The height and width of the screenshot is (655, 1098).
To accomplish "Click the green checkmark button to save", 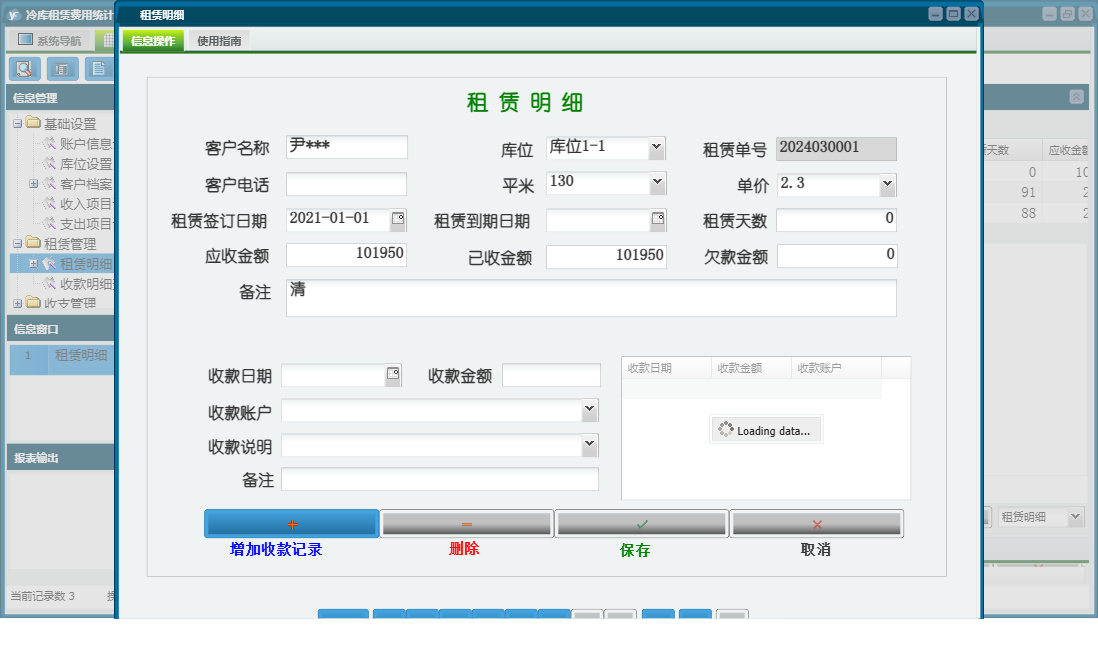I will coord(641,523).
